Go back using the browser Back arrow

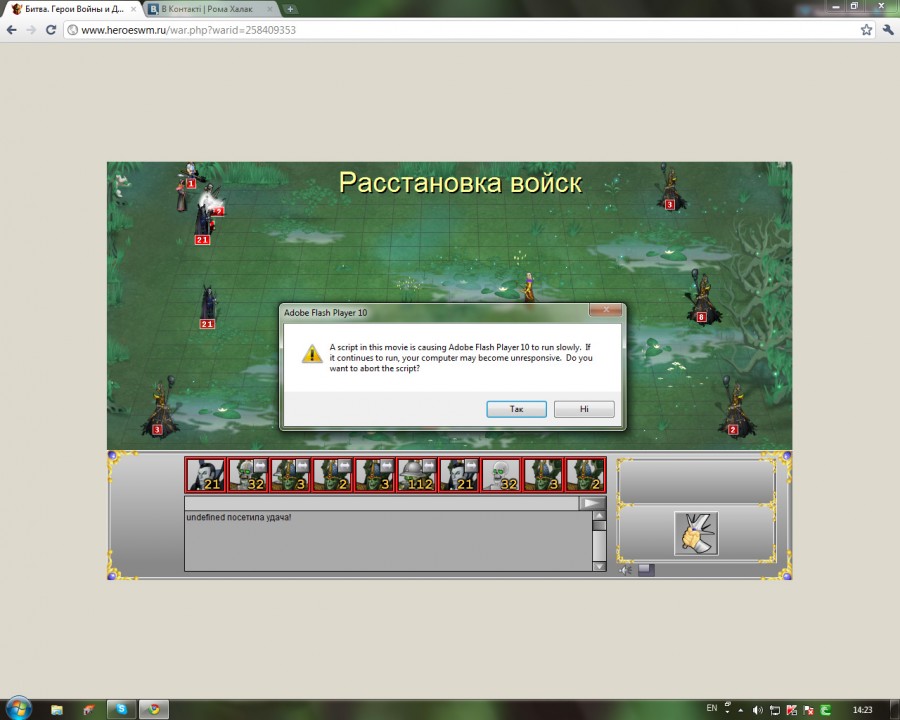pos(11,30)
